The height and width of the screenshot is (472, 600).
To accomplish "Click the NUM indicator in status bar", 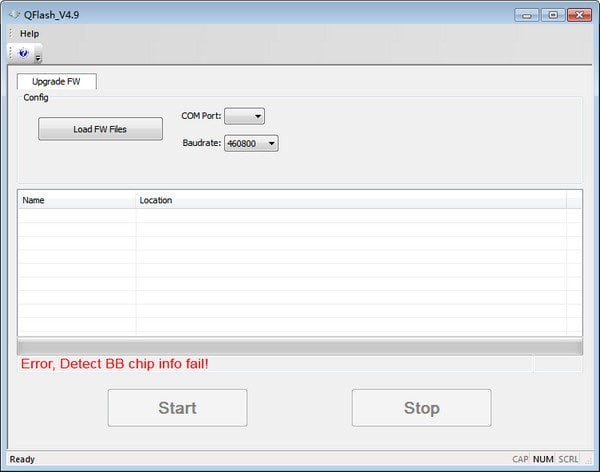I will pos(544,459).
